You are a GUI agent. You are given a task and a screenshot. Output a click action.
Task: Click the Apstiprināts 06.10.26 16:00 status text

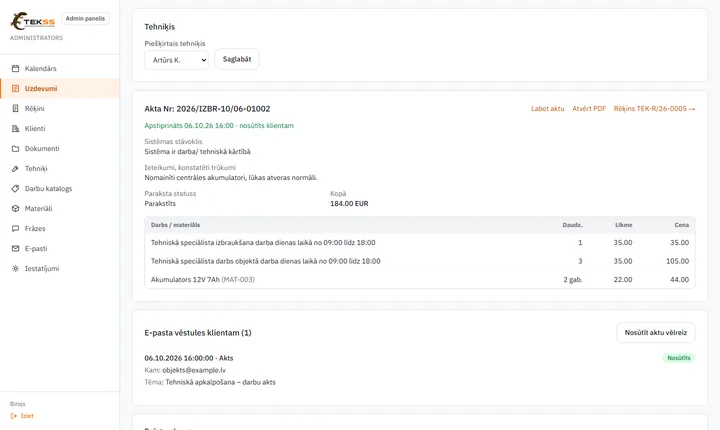pyautogui.click(x=219, y=125)
